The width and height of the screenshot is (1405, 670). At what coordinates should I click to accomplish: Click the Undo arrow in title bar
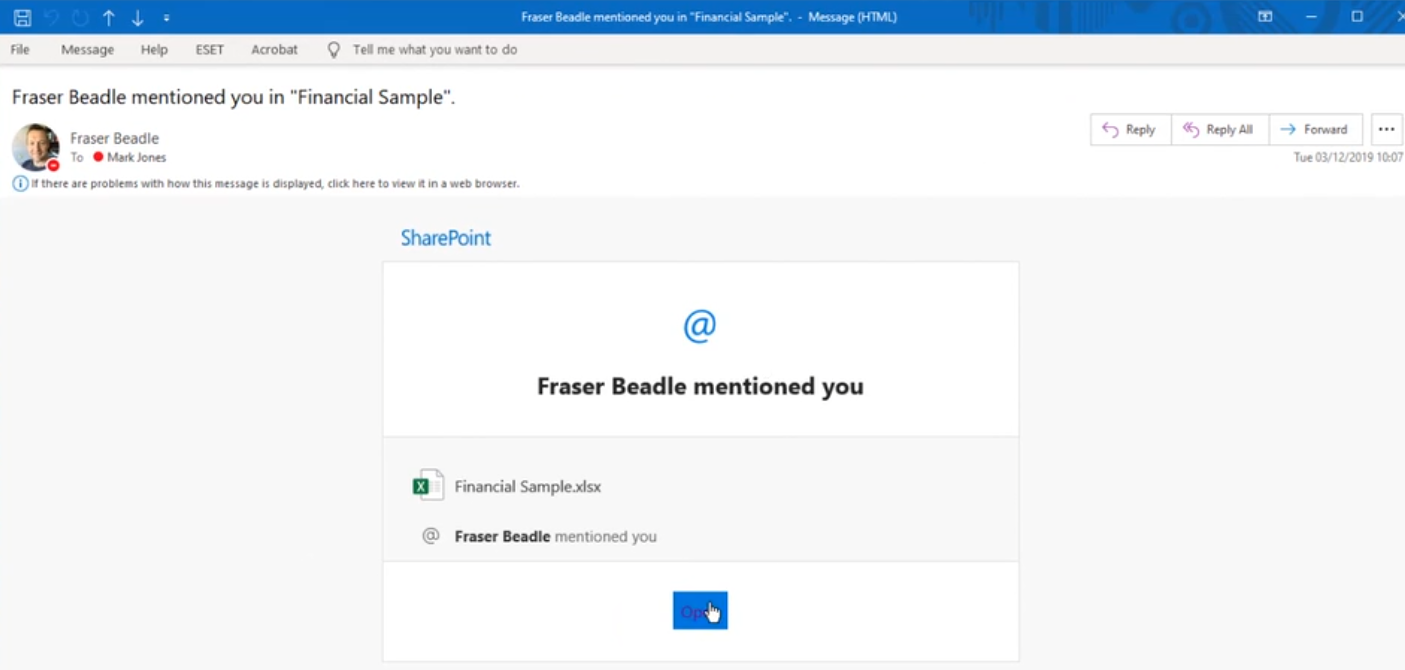pos(51,17)
